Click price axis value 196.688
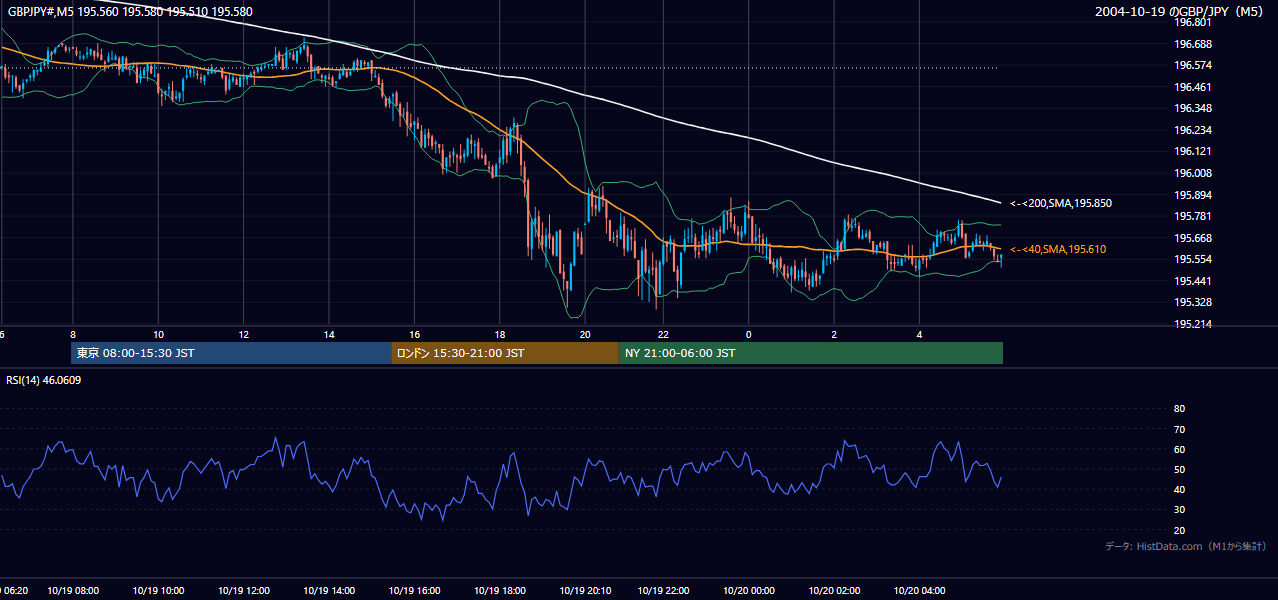Viewport: 1278px width, 600px height. 1192,44
